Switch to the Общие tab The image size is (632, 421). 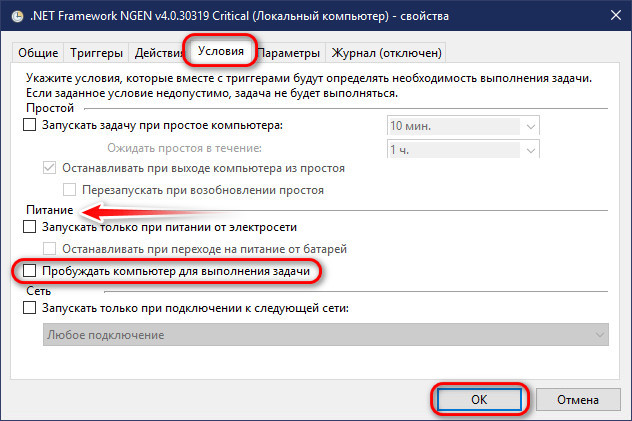(x=38, y=53)
